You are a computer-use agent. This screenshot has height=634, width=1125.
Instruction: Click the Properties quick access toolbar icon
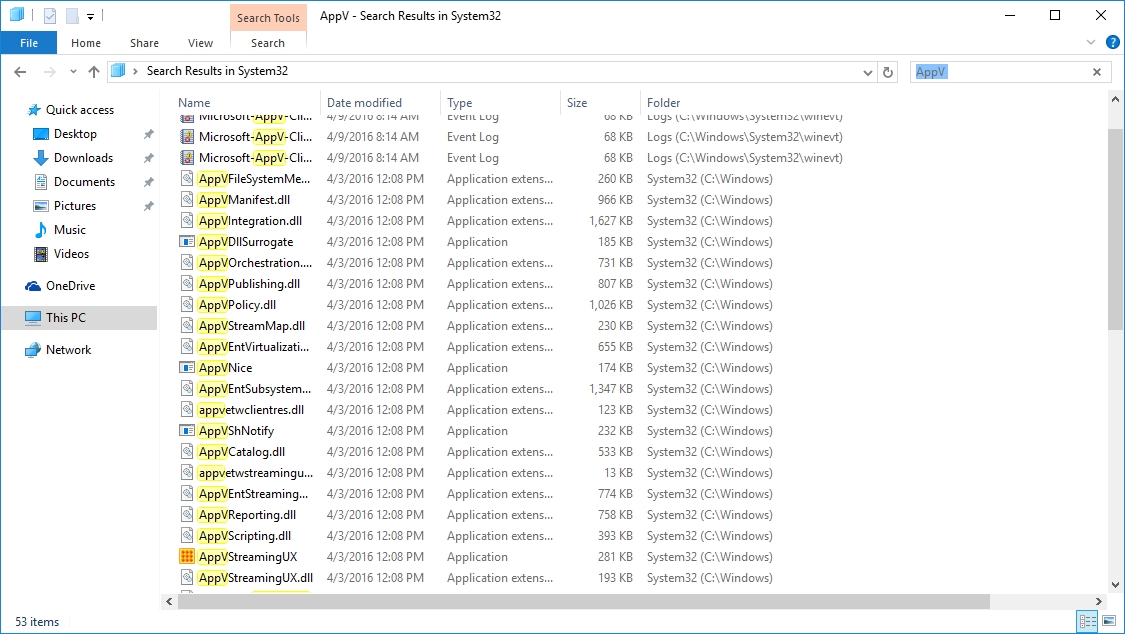50,15
